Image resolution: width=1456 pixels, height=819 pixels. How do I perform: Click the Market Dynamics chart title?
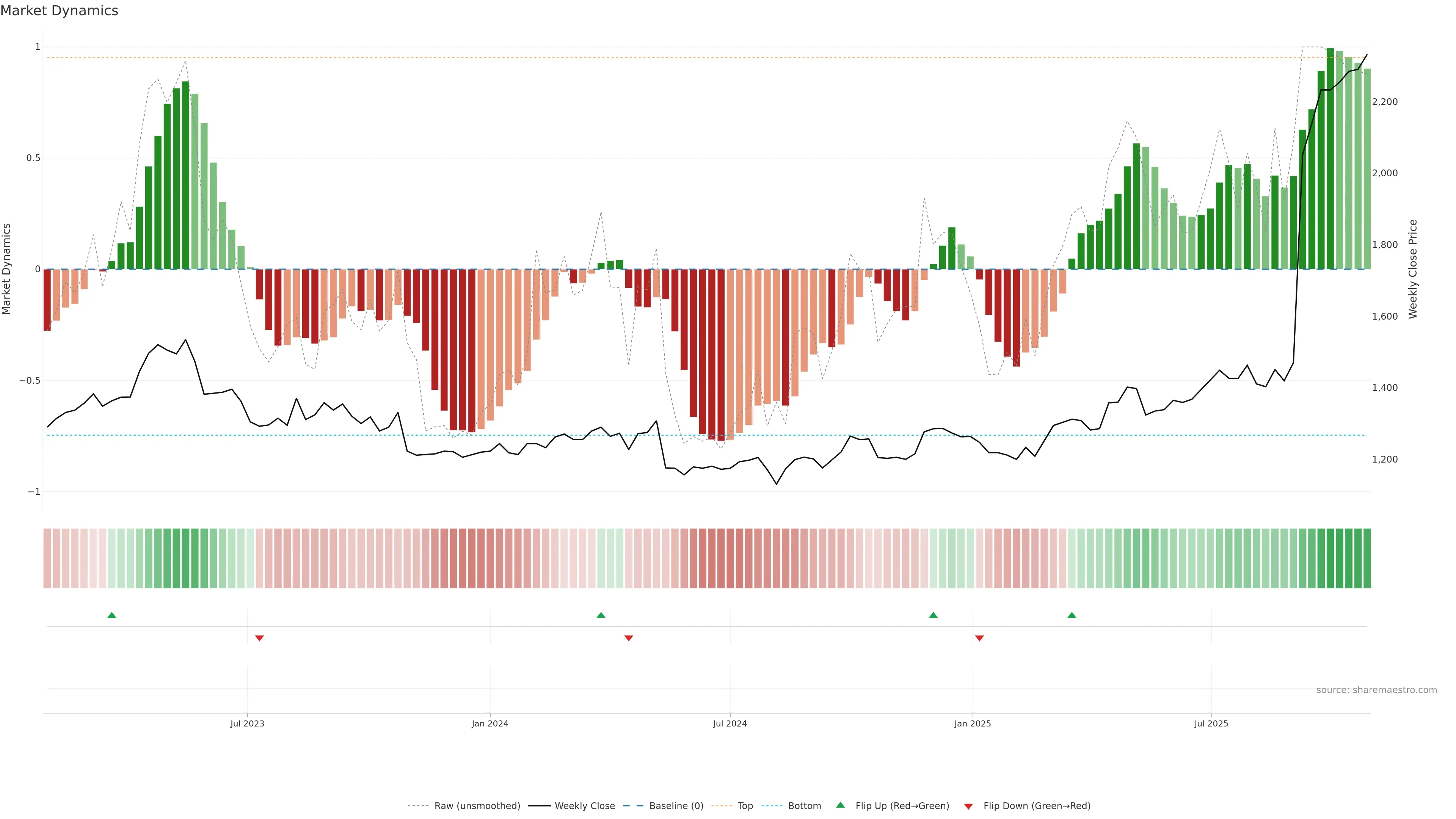coord(60,11)
